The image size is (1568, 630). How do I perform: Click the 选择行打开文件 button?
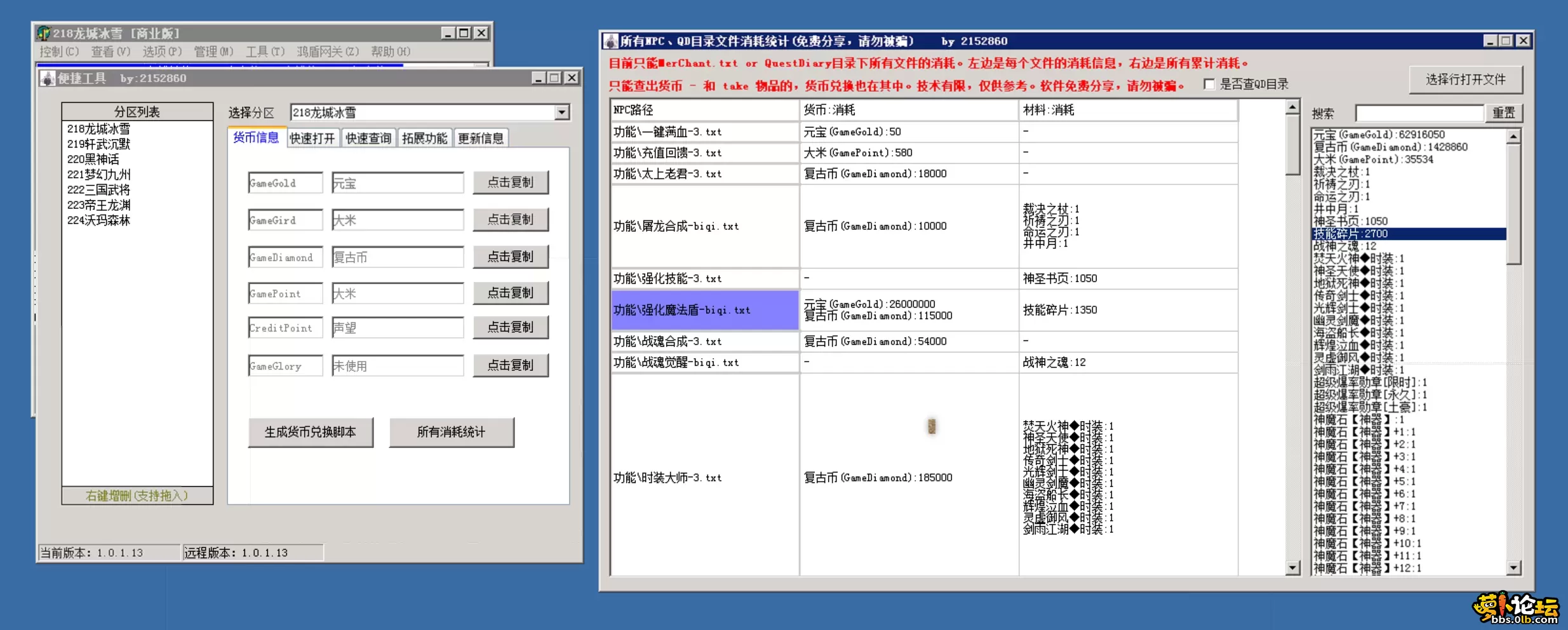1466,80
